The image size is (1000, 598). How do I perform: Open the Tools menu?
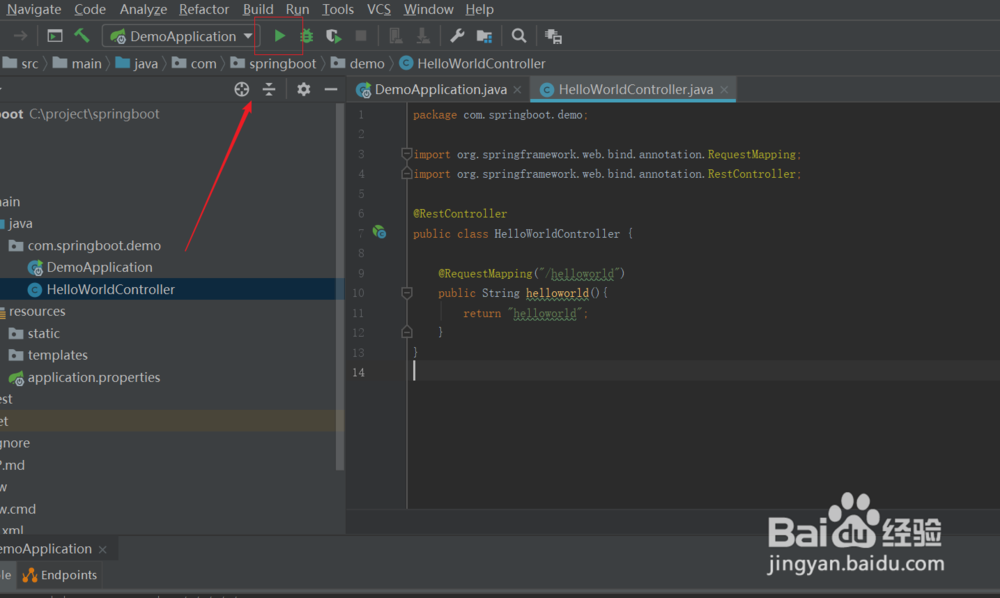coord(337,10)
